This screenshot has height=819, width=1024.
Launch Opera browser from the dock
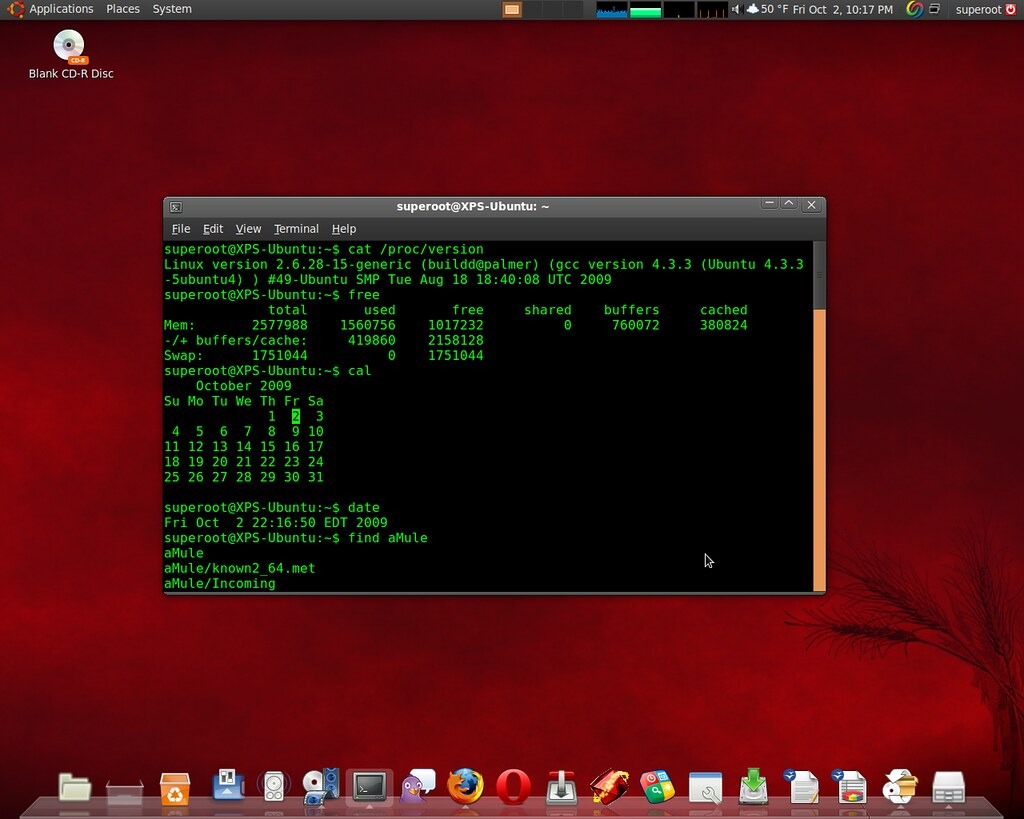pyautogui.click(x=513, y=786)
